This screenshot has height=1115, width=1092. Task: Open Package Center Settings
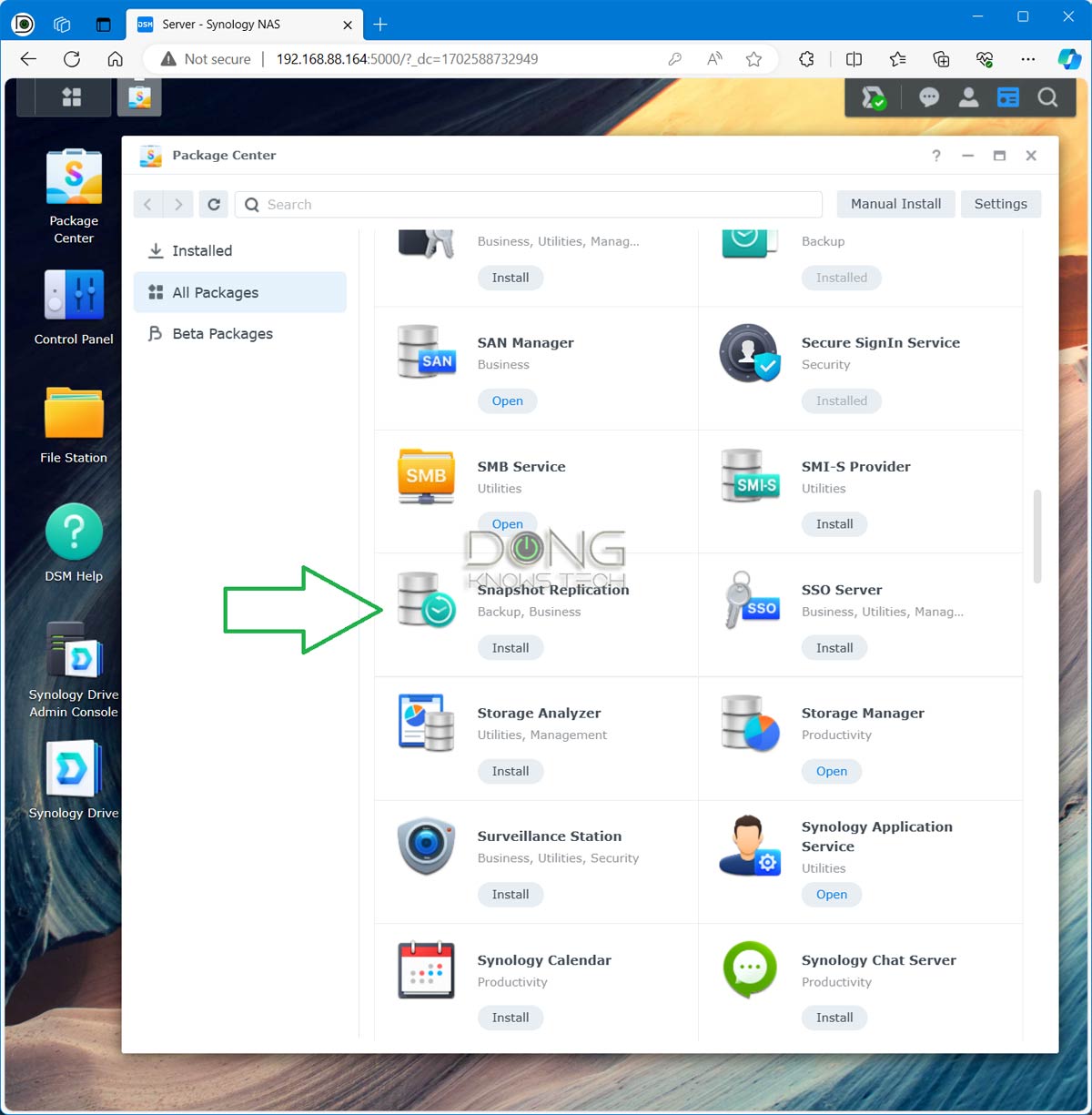pyautogui.click(x=1000, y=204)
